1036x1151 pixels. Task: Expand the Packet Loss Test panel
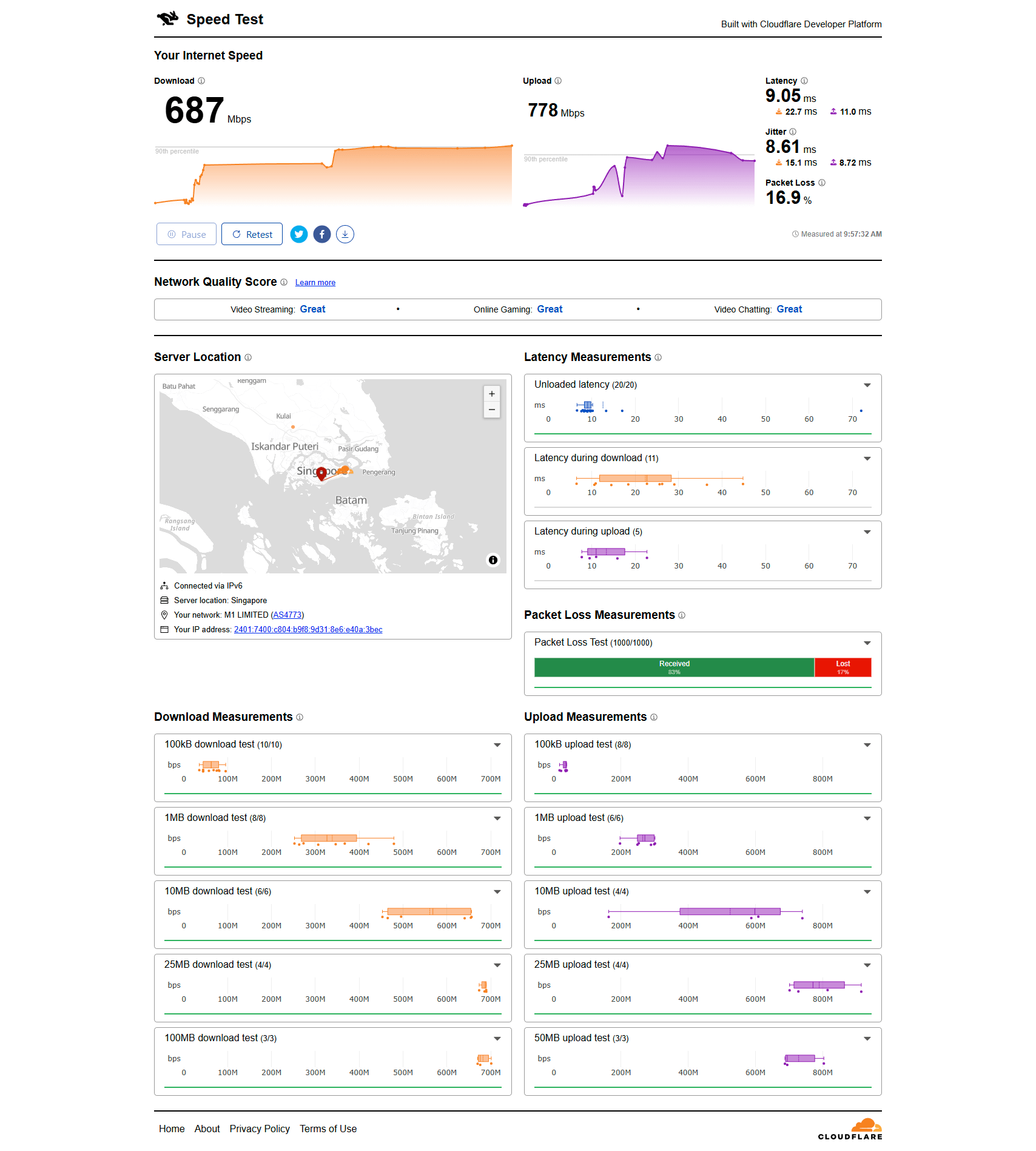867,643
